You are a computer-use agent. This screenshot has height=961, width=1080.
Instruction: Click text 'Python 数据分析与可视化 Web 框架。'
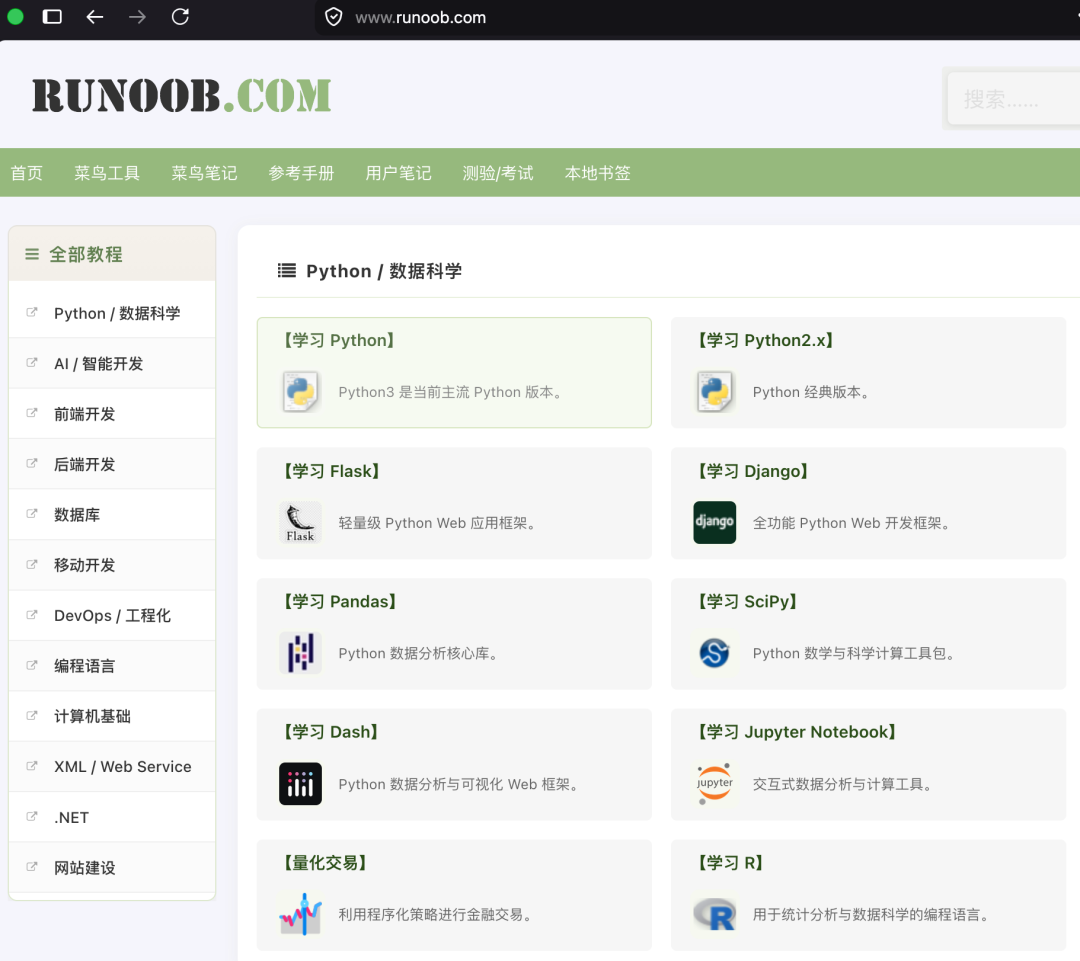click(x=460, y=784)
